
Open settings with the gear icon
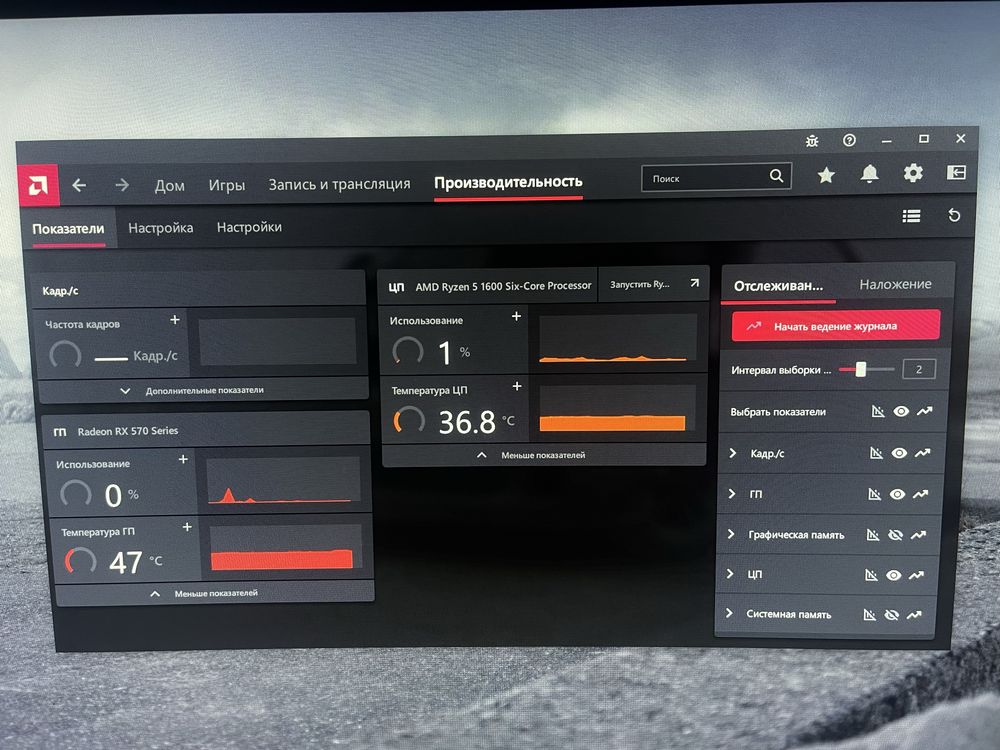(913, 173)
